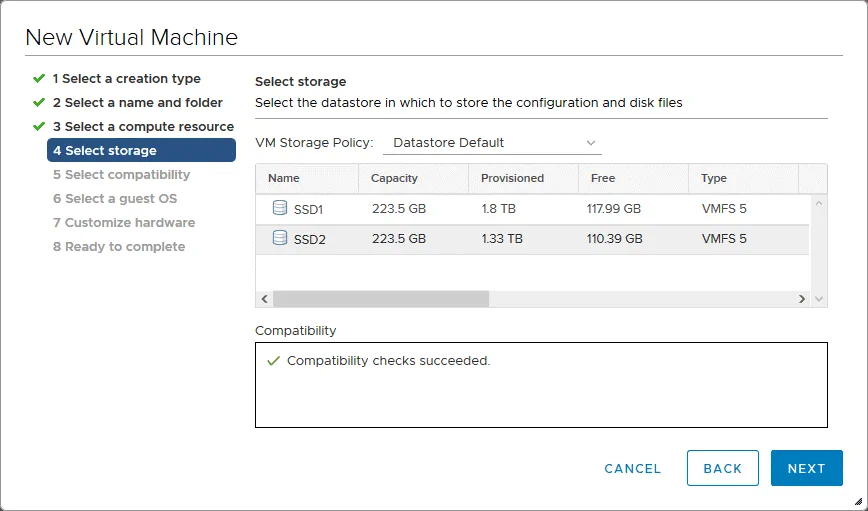Viewport: 868px width, 511px height.
Task: Sort datastores by Type column header
Action: point(713,178)
